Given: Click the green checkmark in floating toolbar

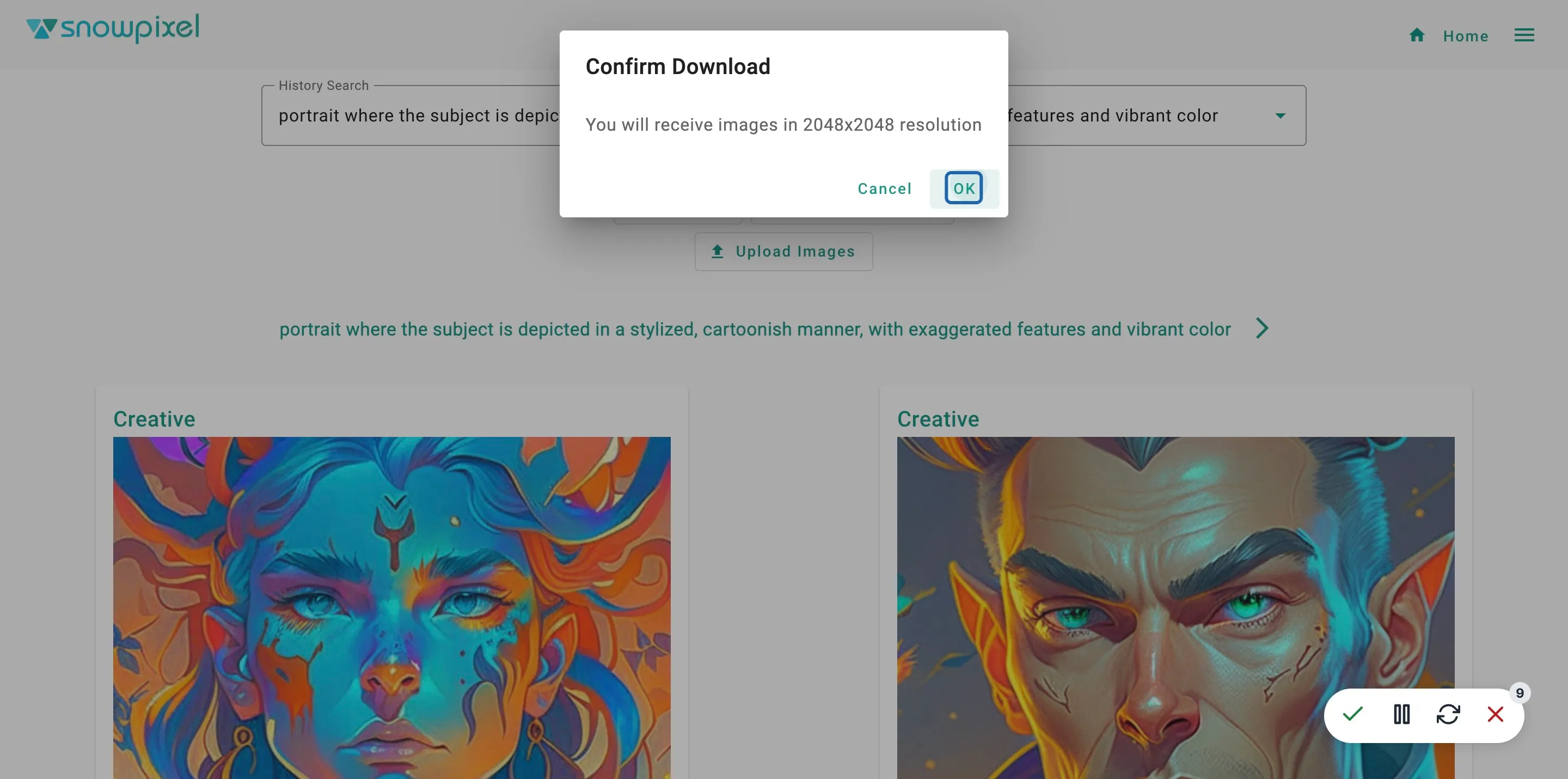Looking at the screenshot, I should 1352,714.
